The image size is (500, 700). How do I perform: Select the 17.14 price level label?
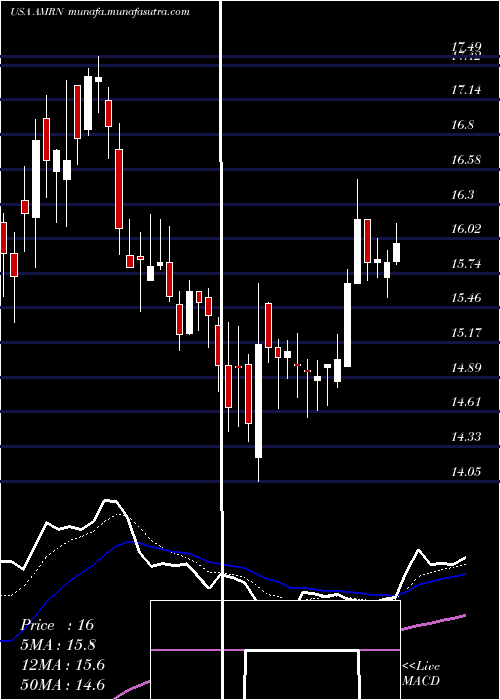[x=466, y=90]
